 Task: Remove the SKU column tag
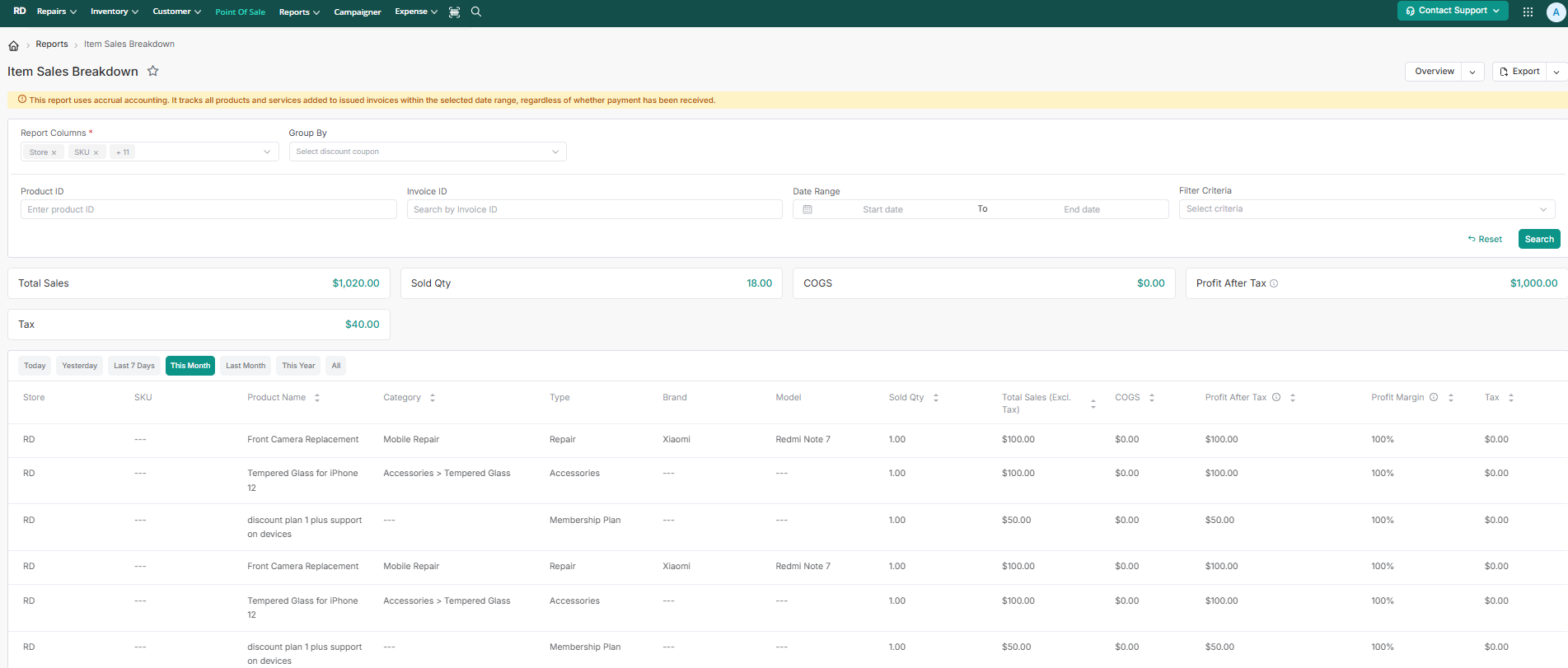(96, 152)
